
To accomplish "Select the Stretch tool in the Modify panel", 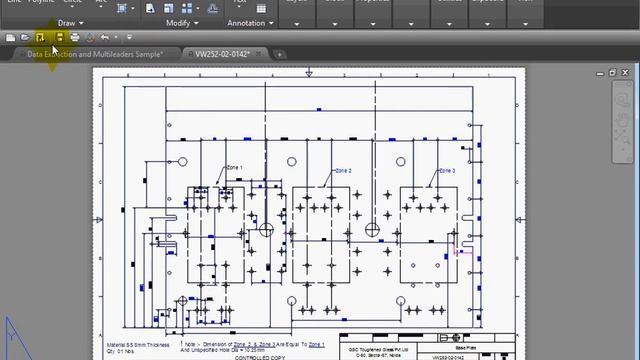I will 150,9.
